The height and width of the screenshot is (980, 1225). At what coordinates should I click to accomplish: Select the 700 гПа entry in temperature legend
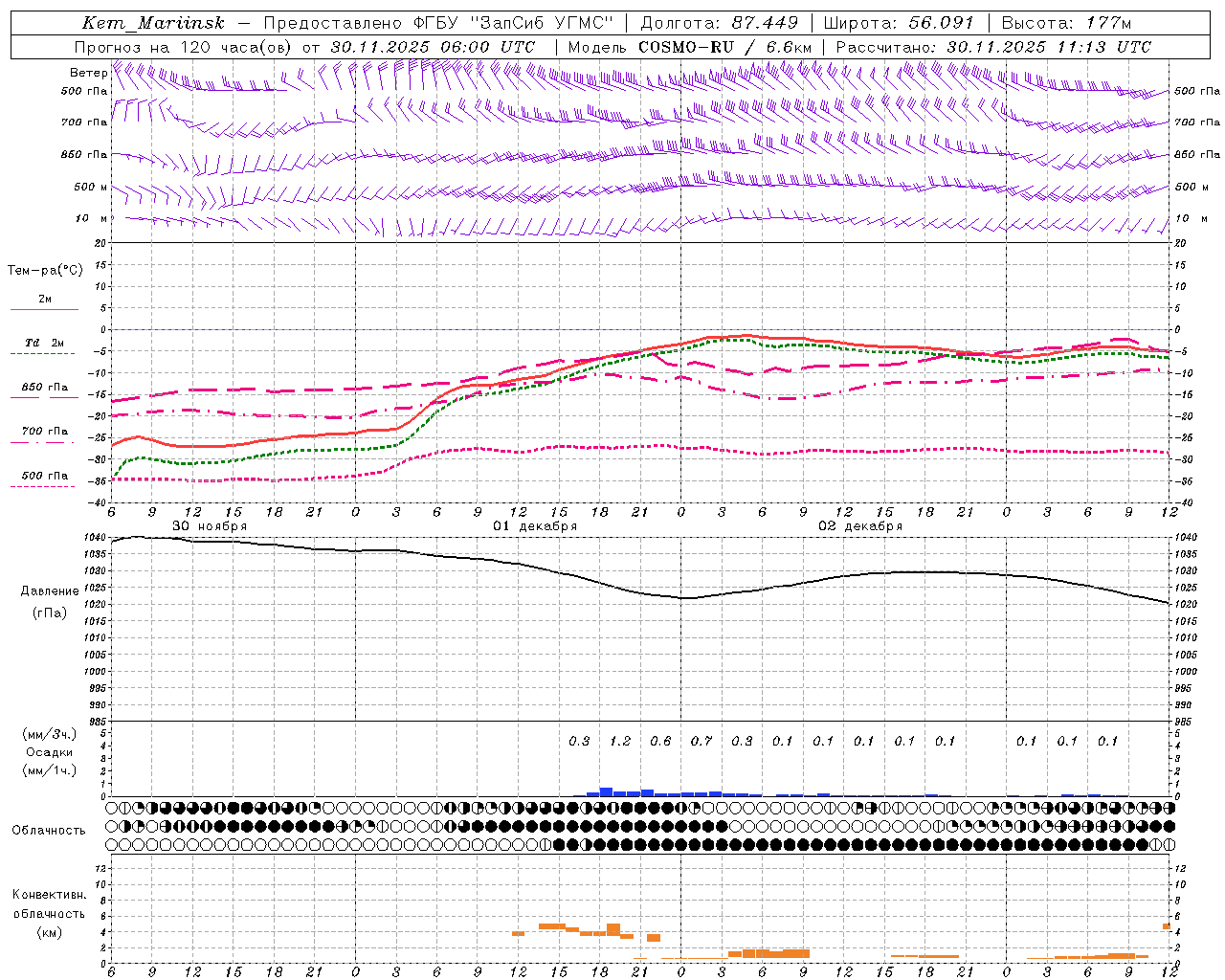click(44, 431)
